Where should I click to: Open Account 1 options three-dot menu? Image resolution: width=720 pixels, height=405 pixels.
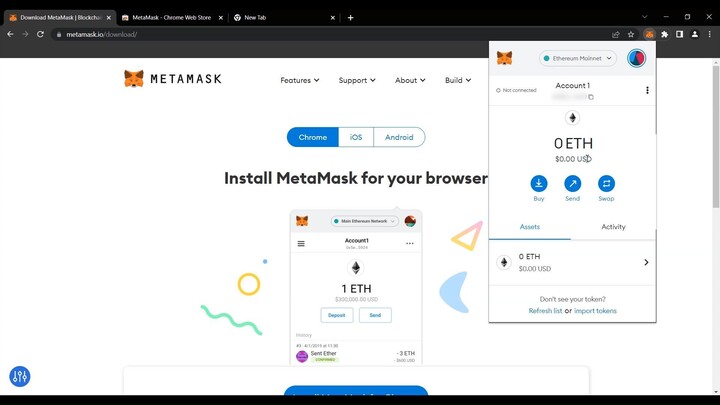(x=647, y=90)
